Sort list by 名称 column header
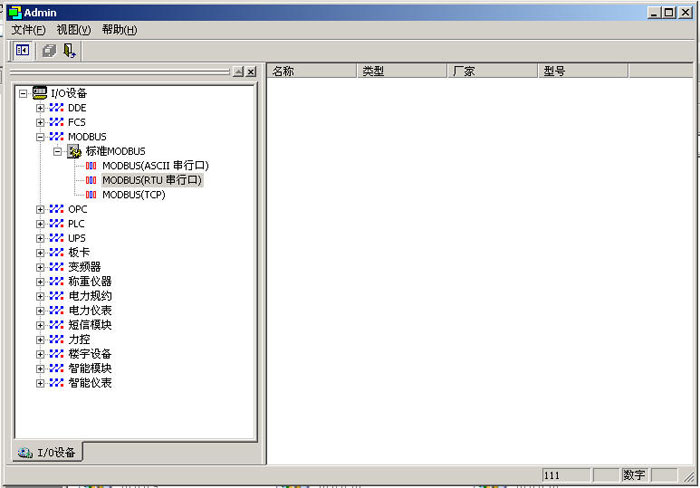This screenshot has height=488, width=700. point(312,71)
